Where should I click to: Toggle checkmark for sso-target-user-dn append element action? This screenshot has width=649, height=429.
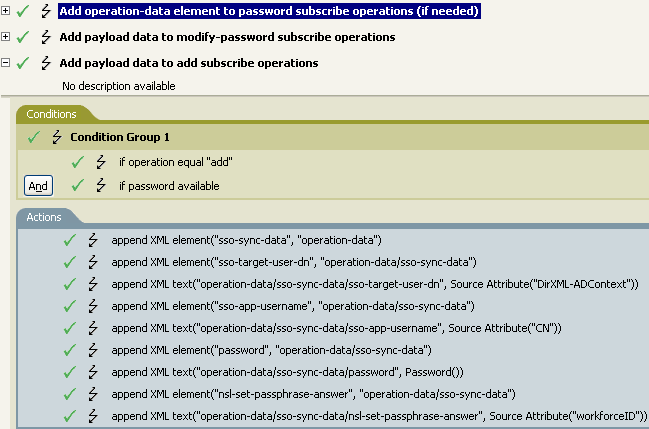(70, 262)
